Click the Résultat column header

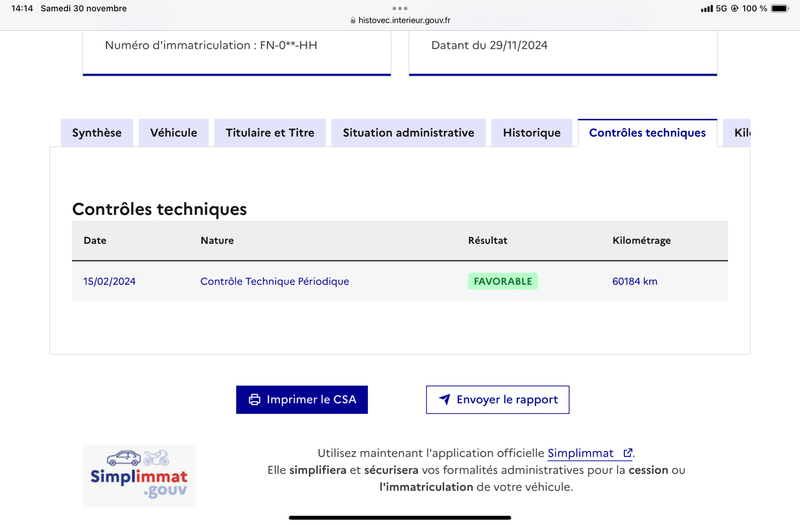(x=487, y=240)
